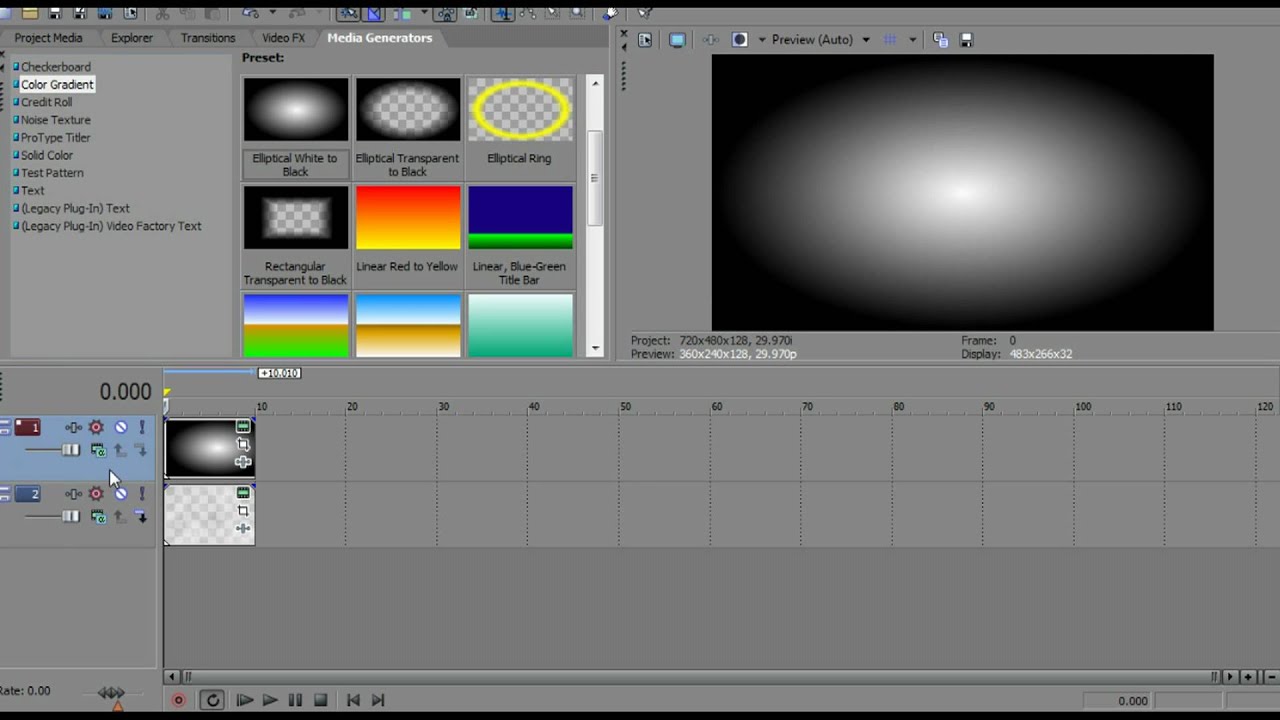
Task: Open Event Pan/Crop on track 1 event
Action: [243, 444]
